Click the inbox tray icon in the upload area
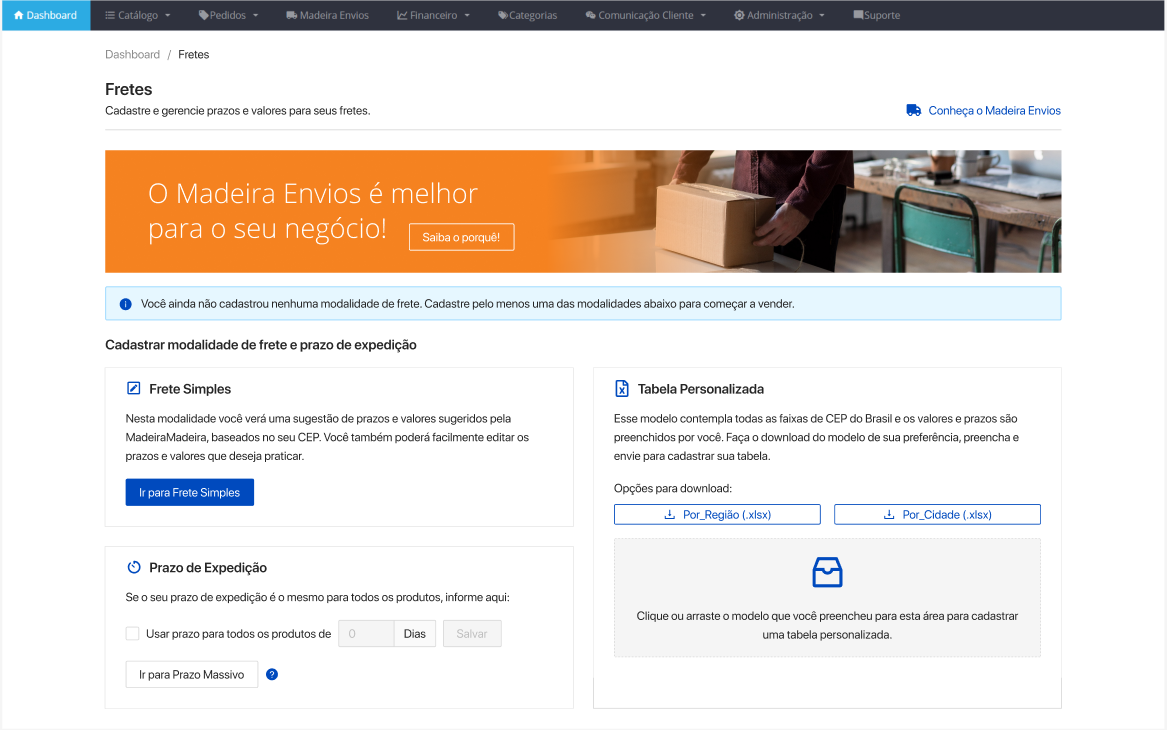Image resolution: width=1167 pixels, height=730 pixels. 827,571
